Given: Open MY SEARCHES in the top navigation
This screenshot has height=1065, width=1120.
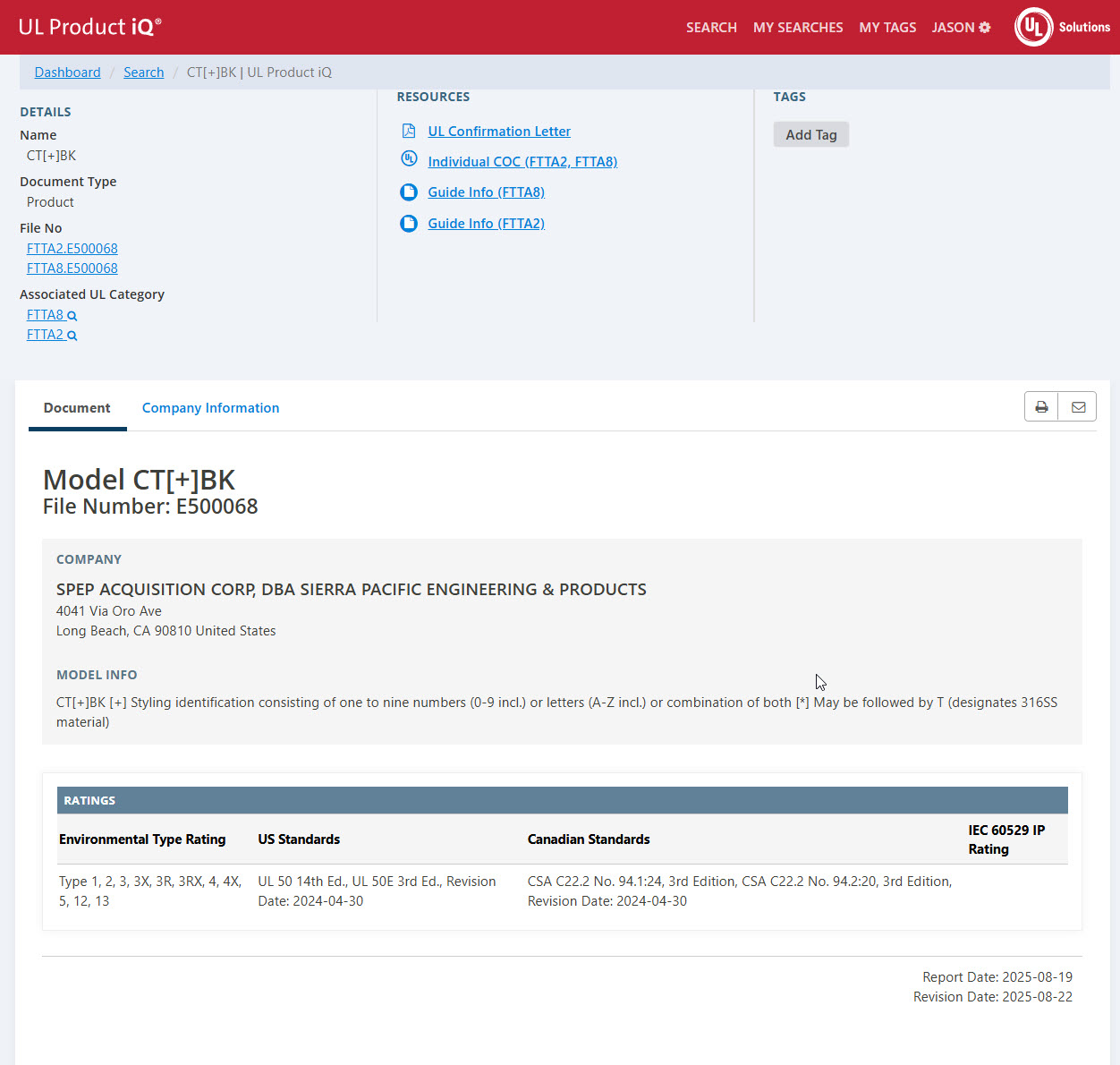Looking at the screenshot, I should click(x=798, y=28).
